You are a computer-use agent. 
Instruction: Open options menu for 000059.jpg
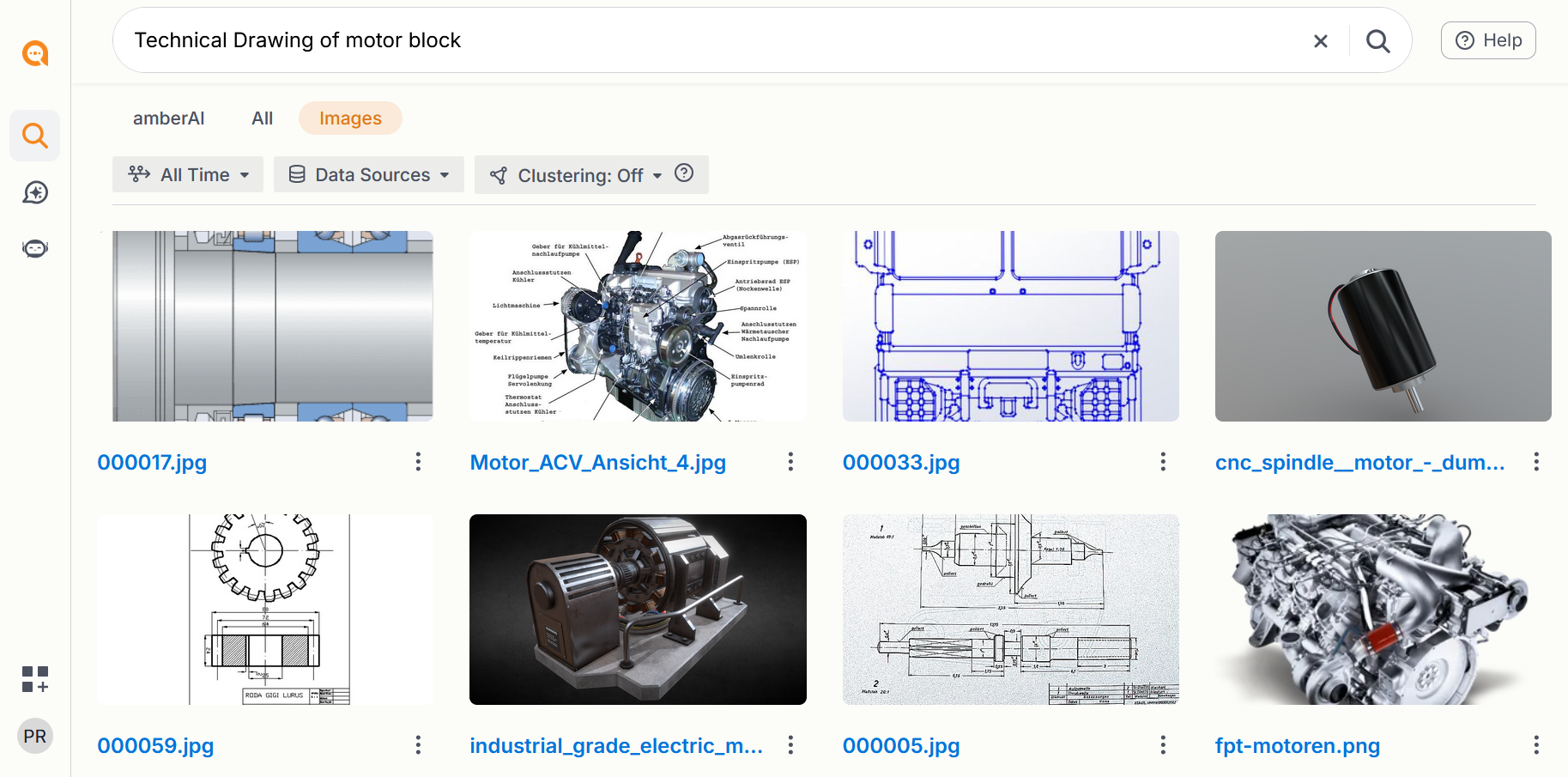coord(418,745)
